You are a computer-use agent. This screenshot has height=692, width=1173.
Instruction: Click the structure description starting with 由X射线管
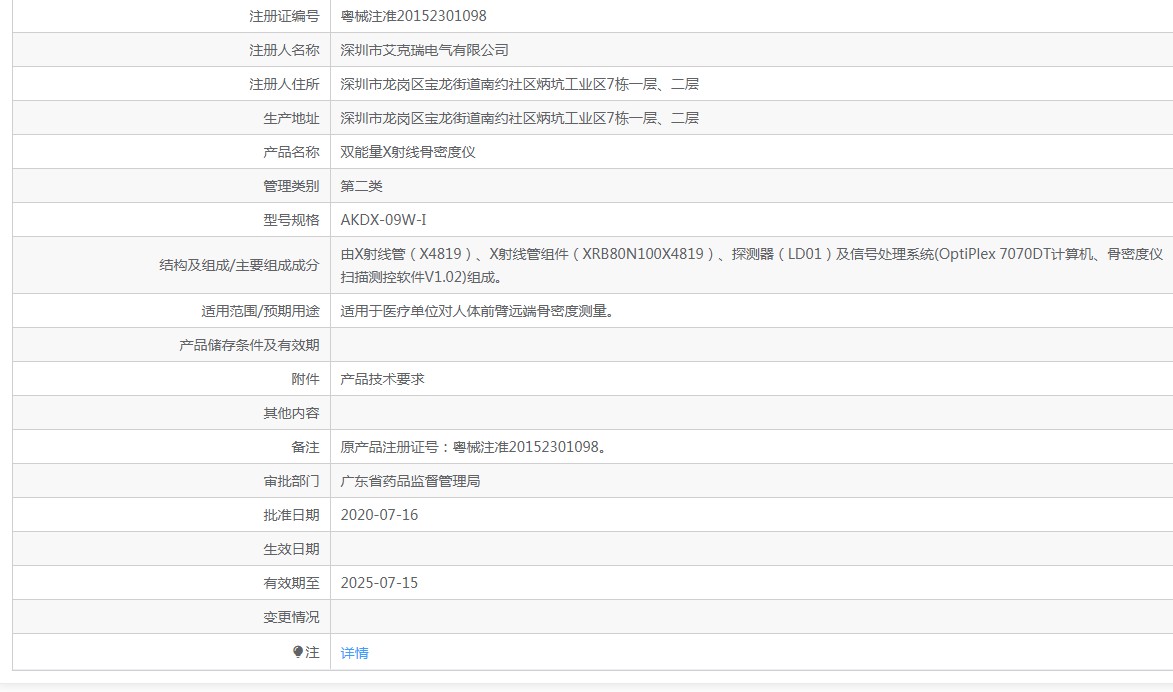[x=752, y=266]
